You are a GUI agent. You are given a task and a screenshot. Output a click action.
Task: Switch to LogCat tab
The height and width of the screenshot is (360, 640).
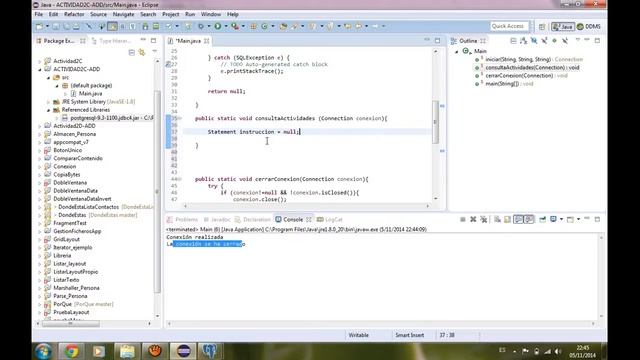[x=330, y=220]
